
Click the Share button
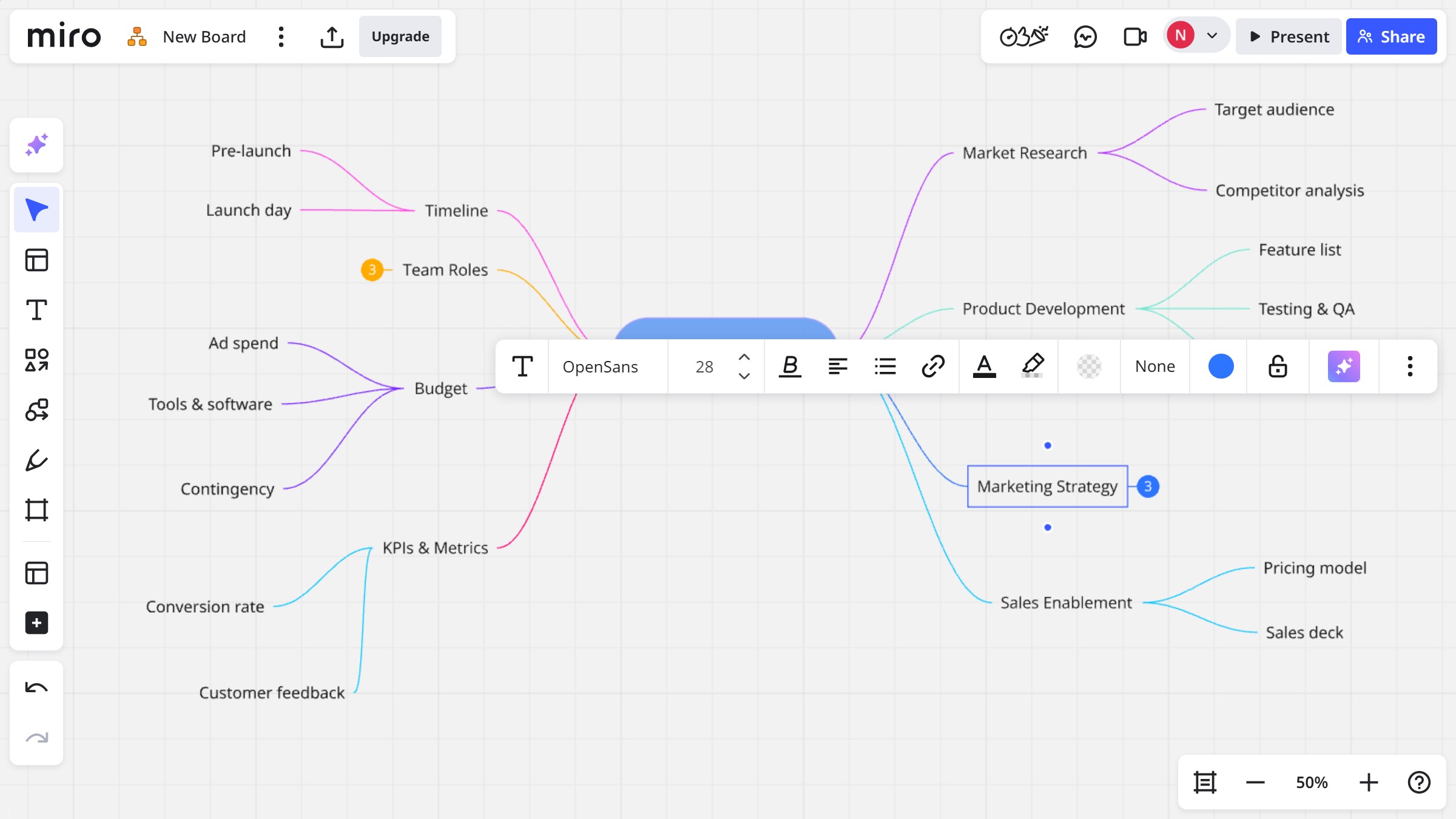1391,37
